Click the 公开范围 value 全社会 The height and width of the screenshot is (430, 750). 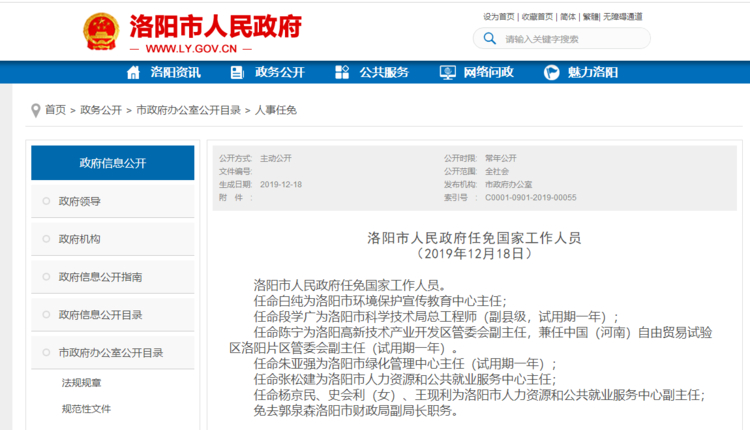click(x=496, y=171)
